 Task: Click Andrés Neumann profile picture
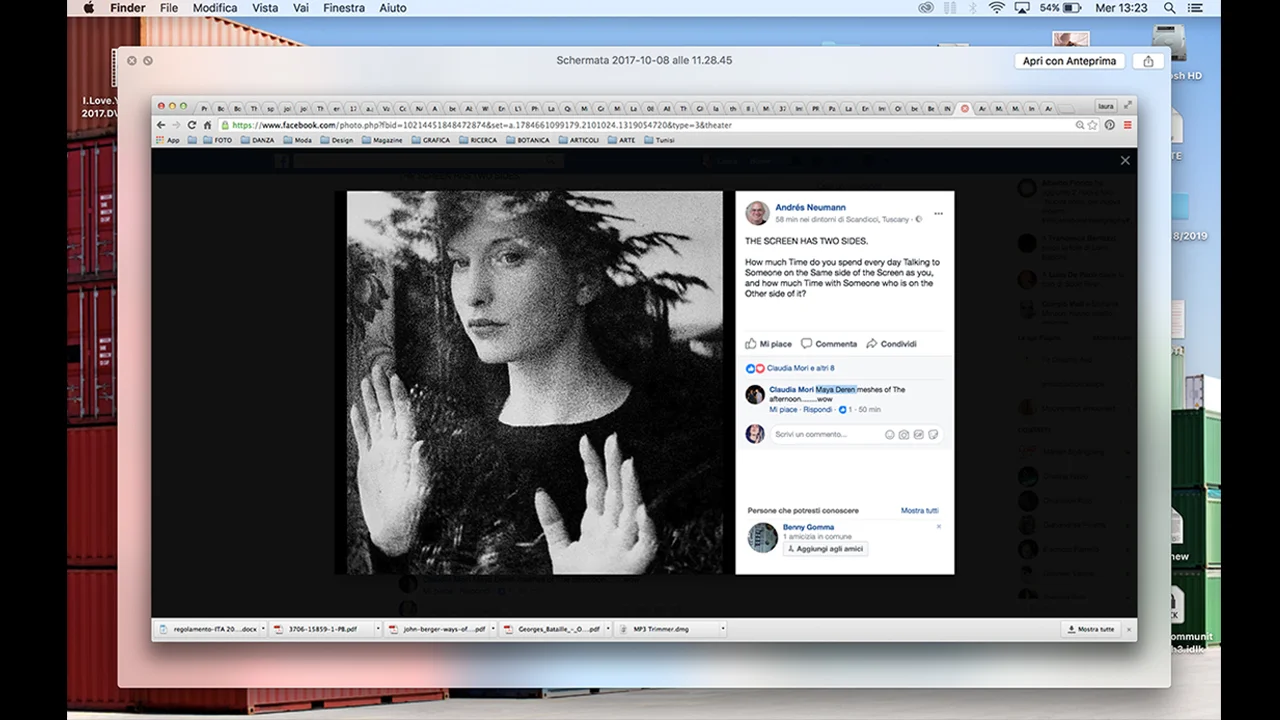[x=757, y=213]
